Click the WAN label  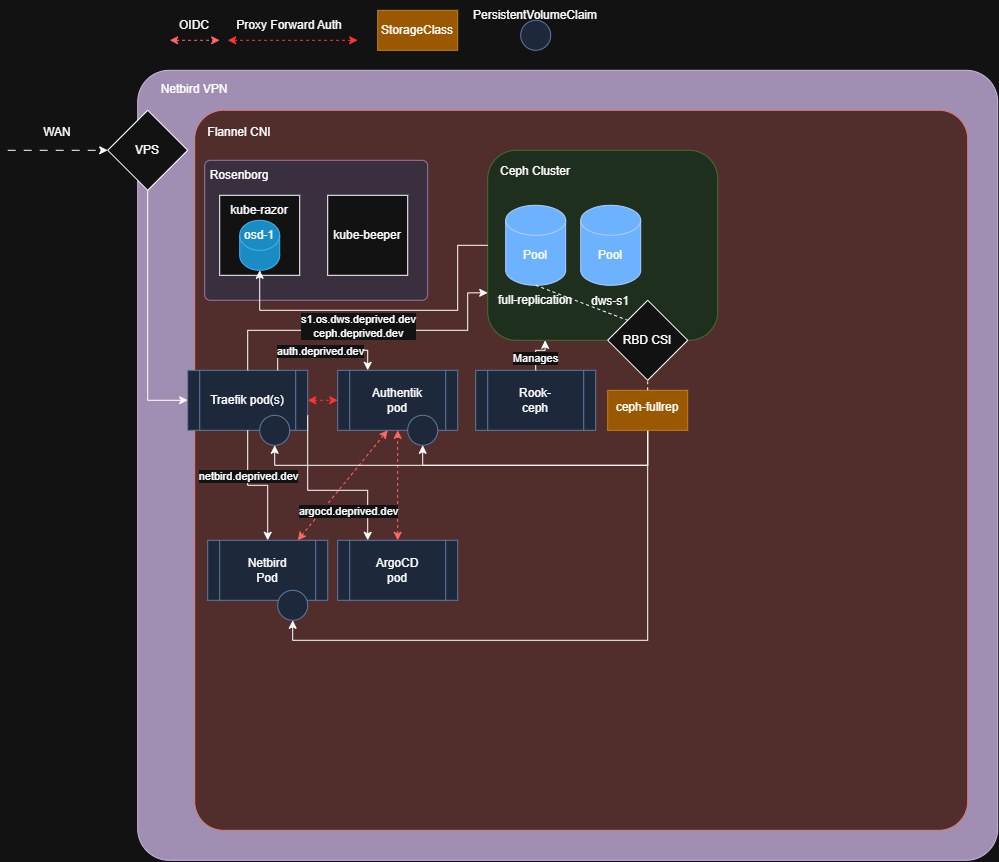point(57,132)
